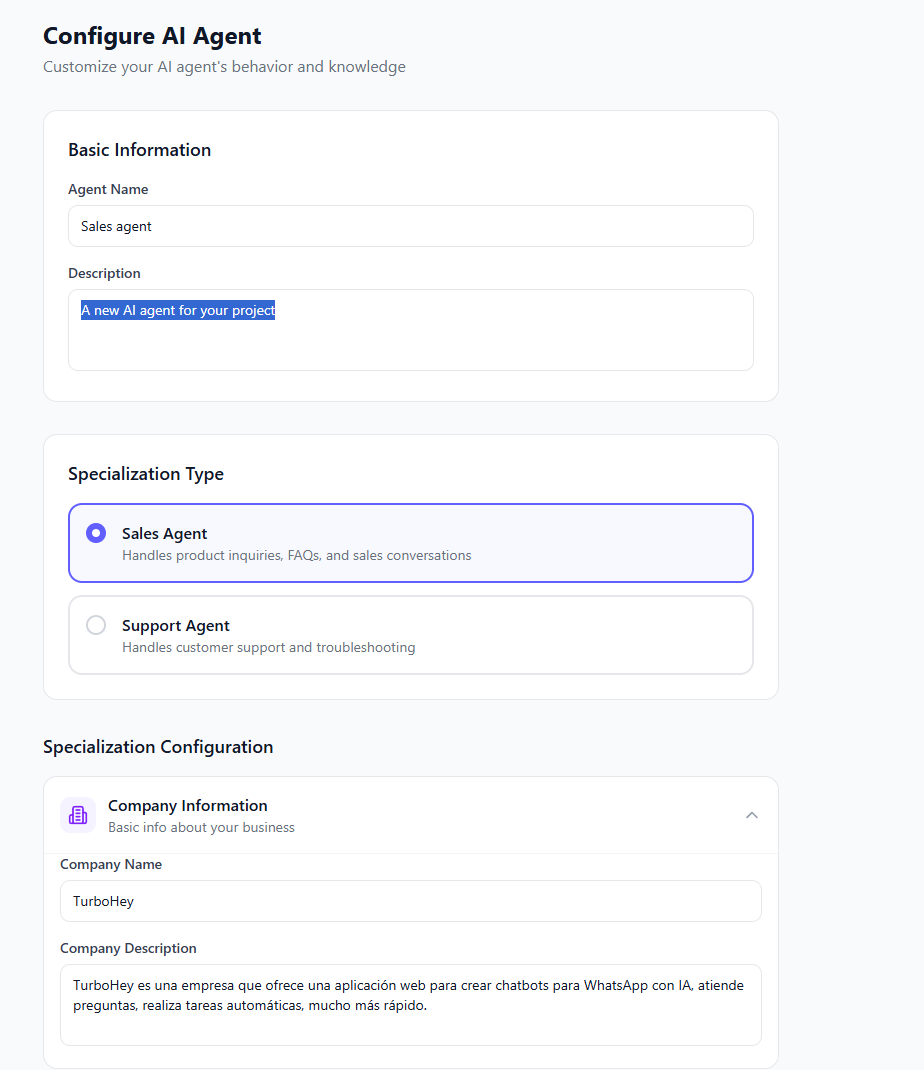
Task: Click the Company Description field label
Action: (128, 948)
